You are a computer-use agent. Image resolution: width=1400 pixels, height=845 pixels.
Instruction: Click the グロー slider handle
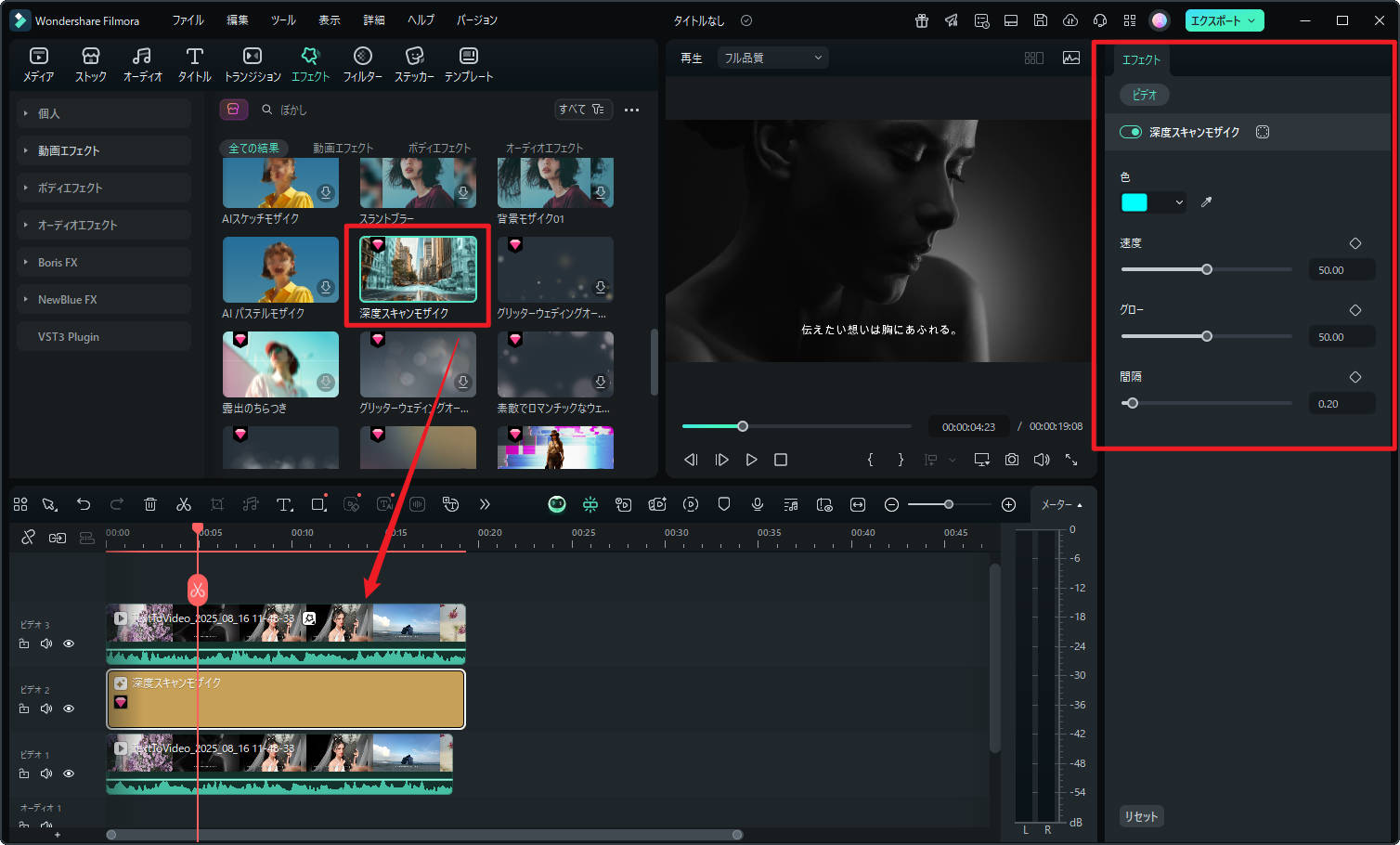pos(1207,336)
